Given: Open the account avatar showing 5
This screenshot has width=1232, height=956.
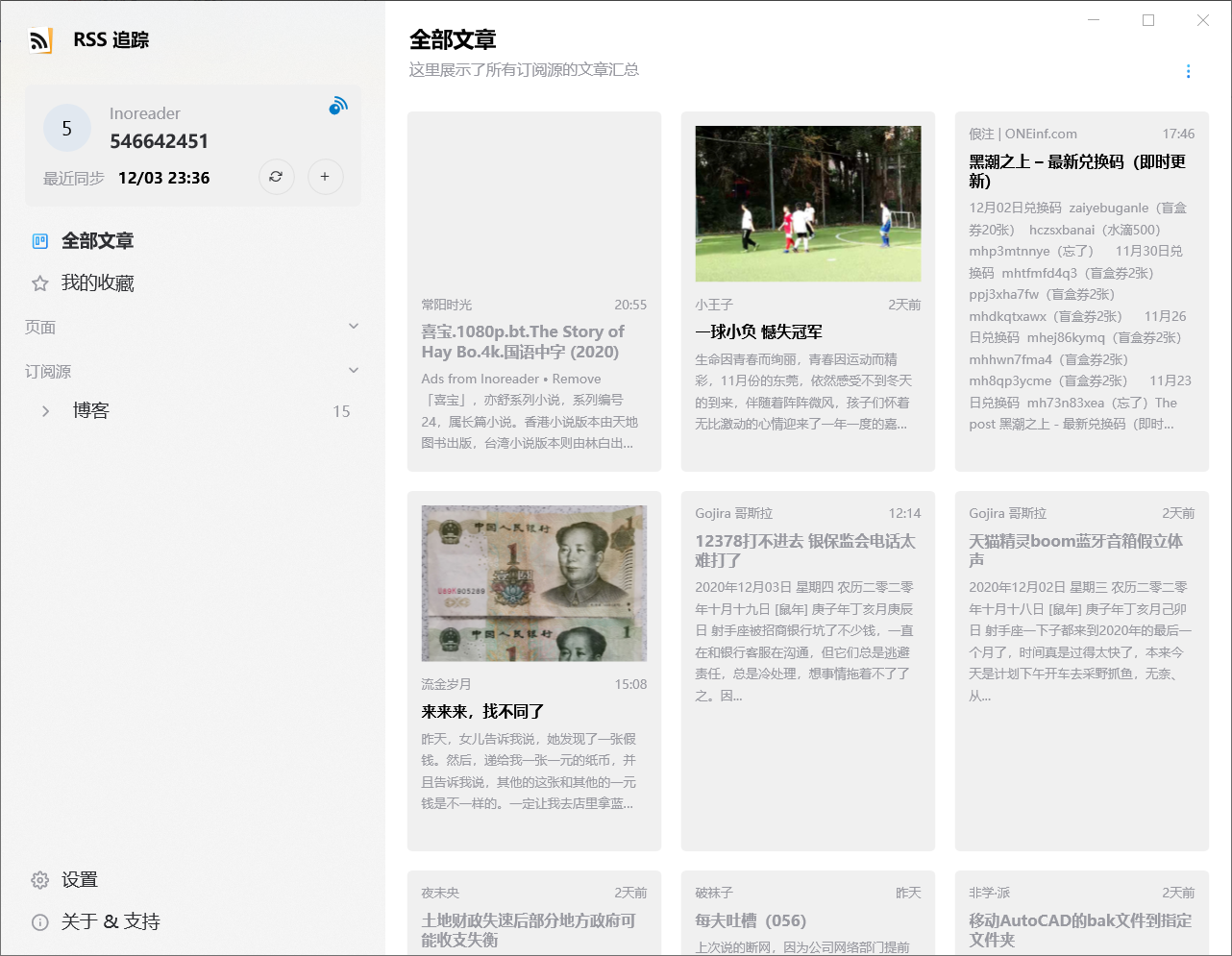Looking at the screenshot, I should point(67,128).
